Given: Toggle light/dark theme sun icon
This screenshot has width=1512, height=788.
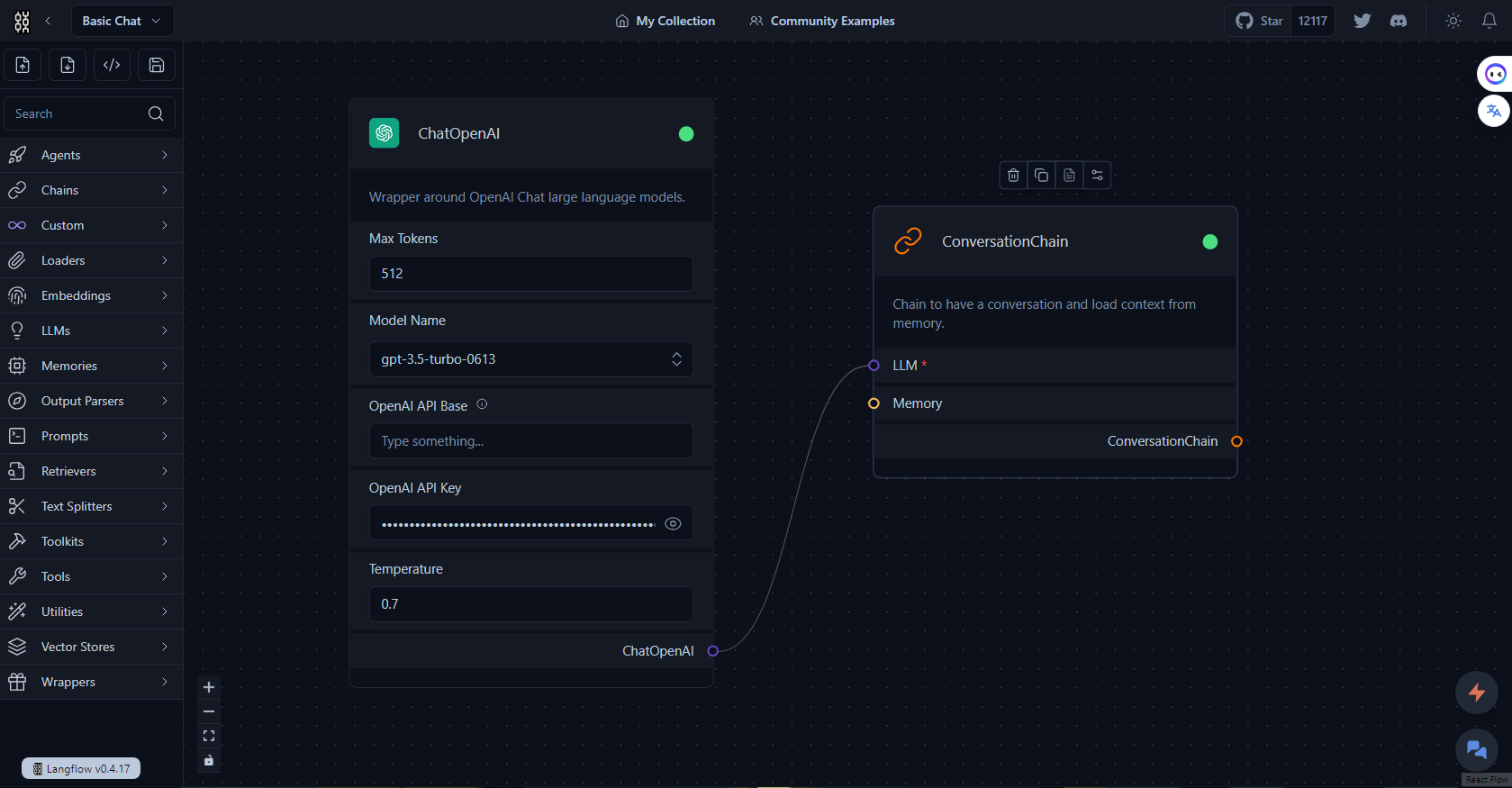Looking at the screenshot, I should [x=1453, y=21].
